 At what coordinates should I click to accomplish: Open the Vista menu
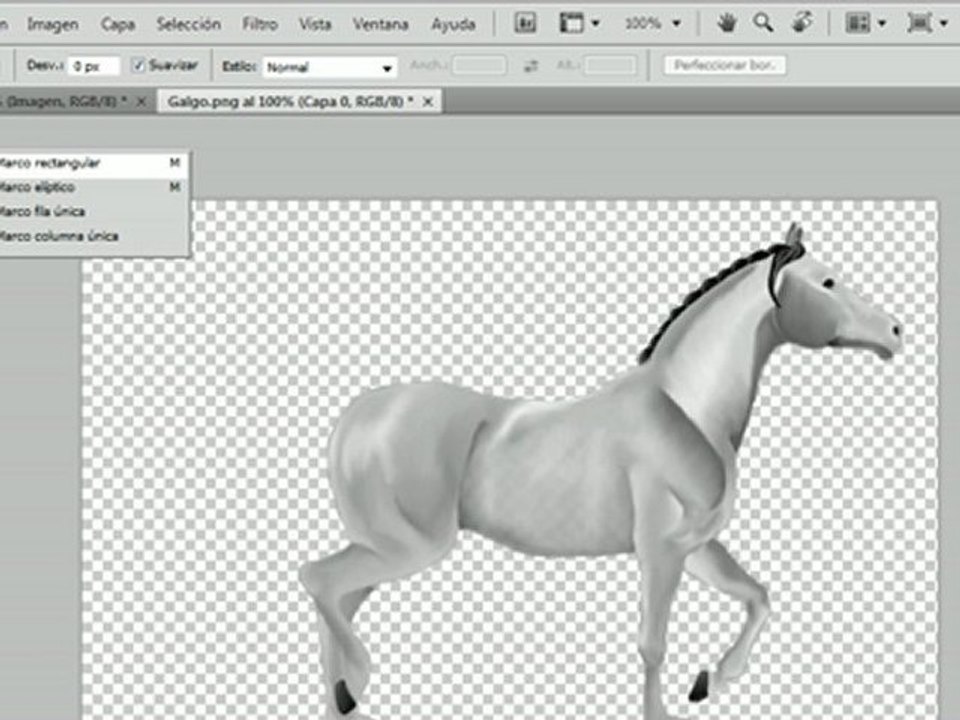point(315,24)
